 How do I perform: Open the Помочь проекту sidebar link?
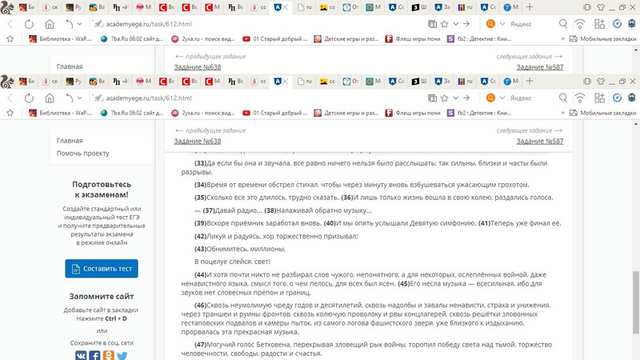click(x=83, y=153)
